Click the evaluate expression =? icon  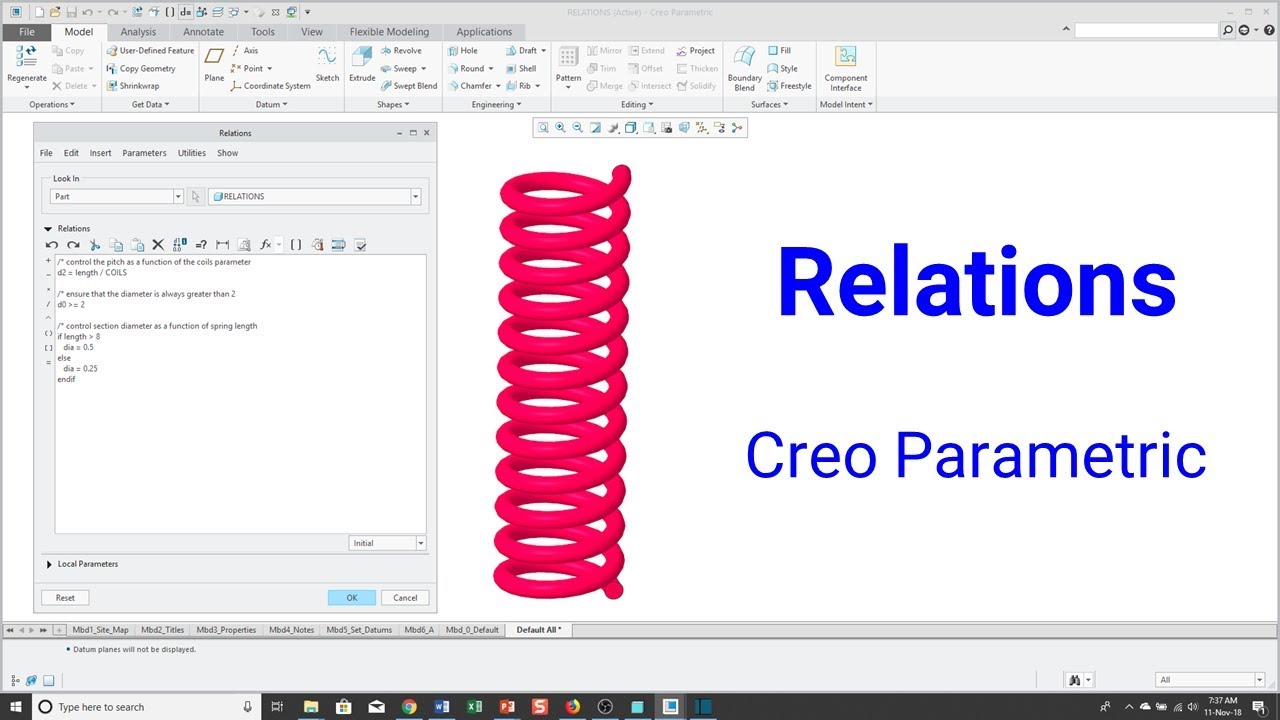tap(201, 245)
